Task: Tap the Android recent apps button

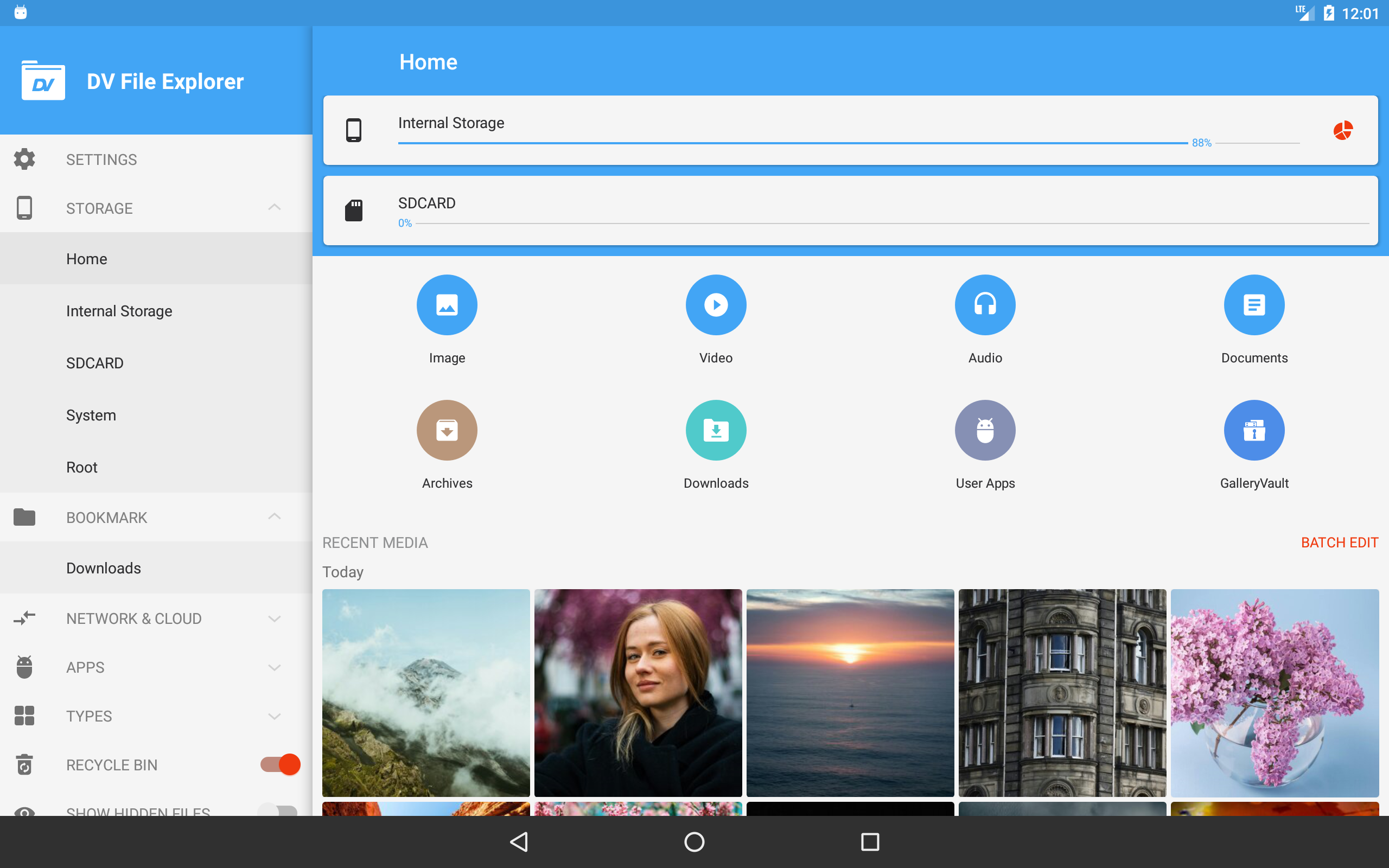Action: pos(870,841)
